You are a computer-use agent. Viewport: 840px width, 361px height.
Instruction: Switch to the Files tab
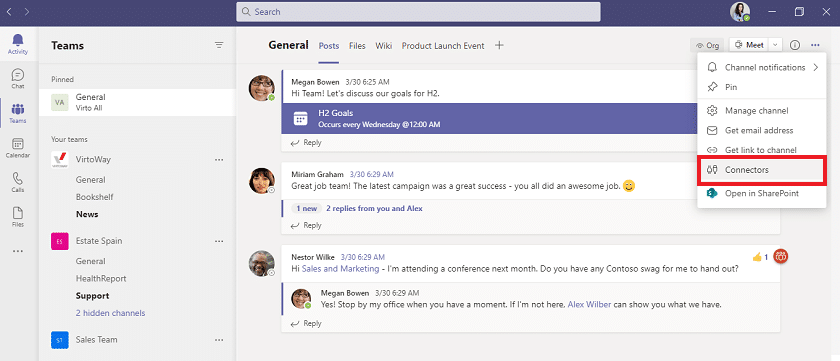(357, 46)
